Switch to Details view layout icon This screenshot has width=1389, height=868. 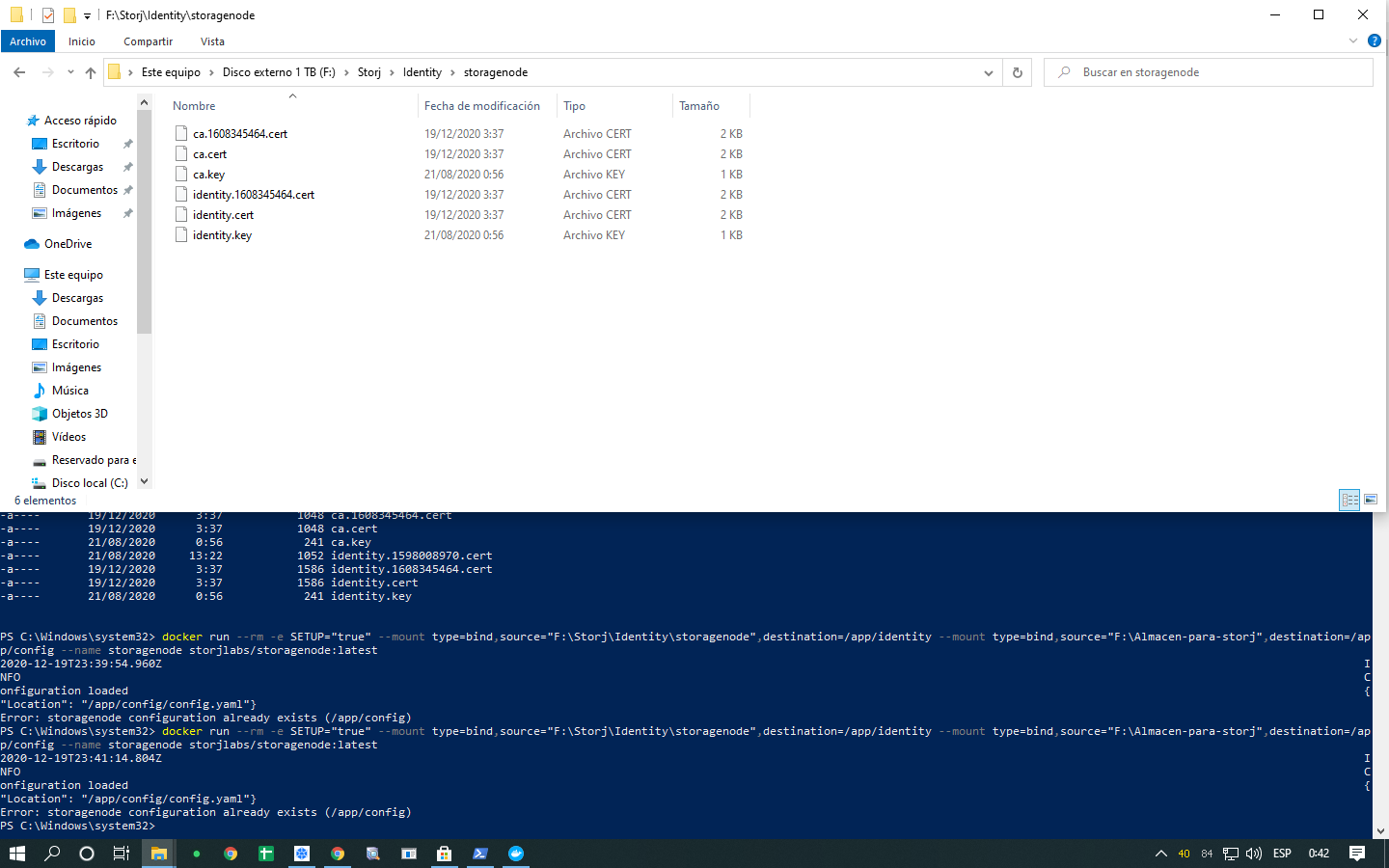tap(1349, 500)
